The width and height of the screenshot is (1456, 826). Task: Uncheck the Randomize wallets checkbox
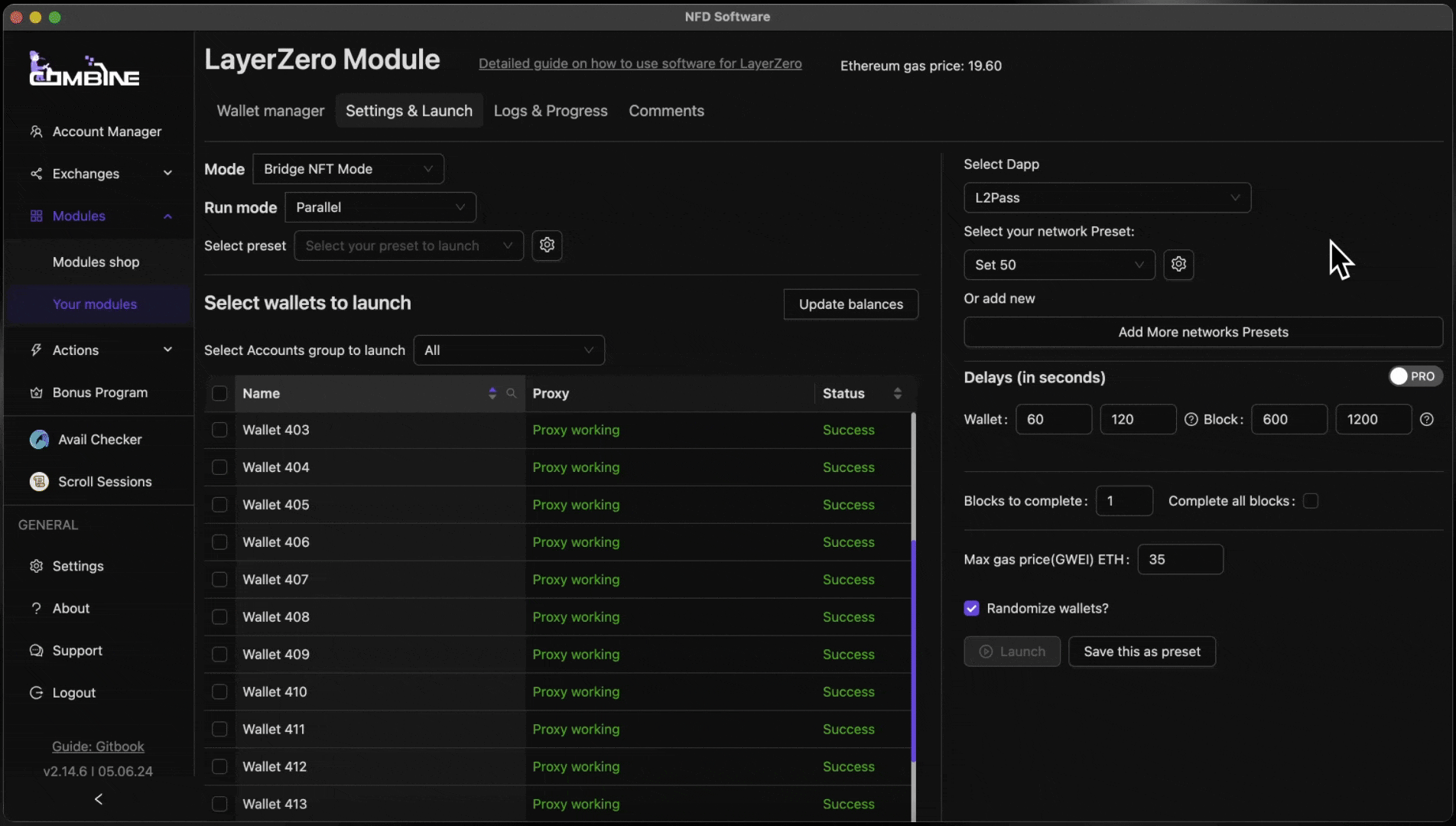971,609
